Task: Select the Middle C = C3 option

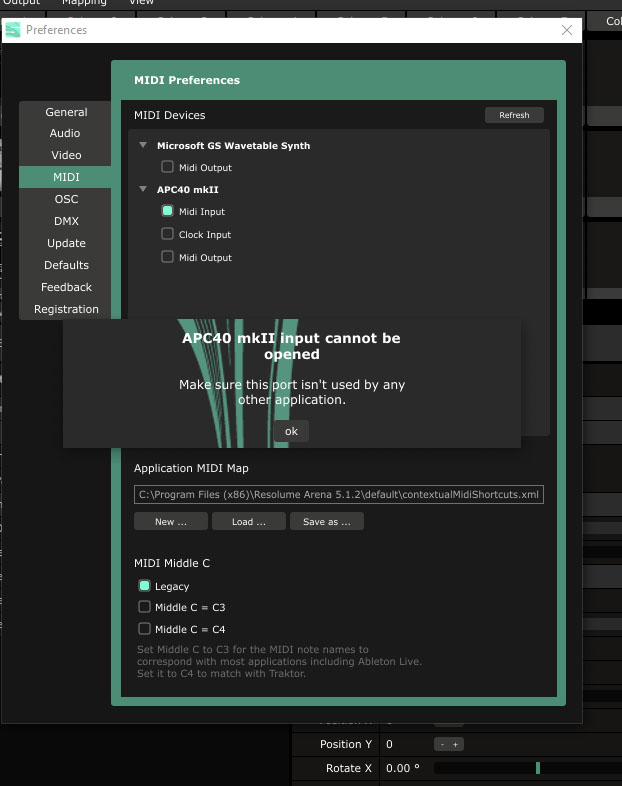Action: tap(145, 608)
